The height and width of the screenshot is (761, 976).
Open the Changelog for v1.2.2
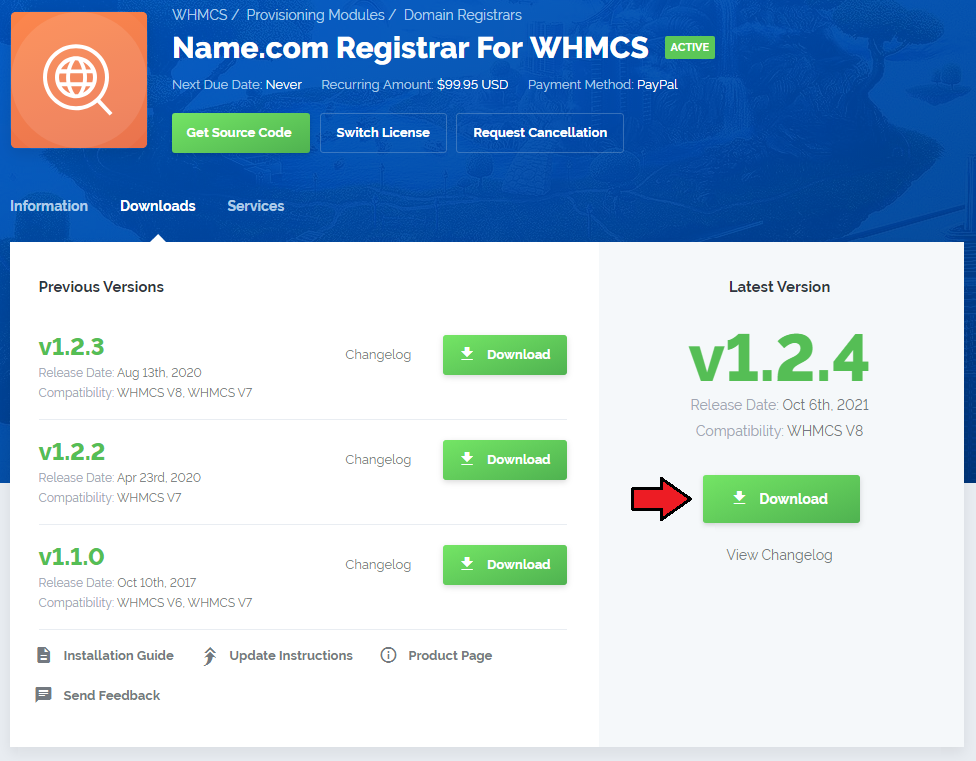coord(378,460)
